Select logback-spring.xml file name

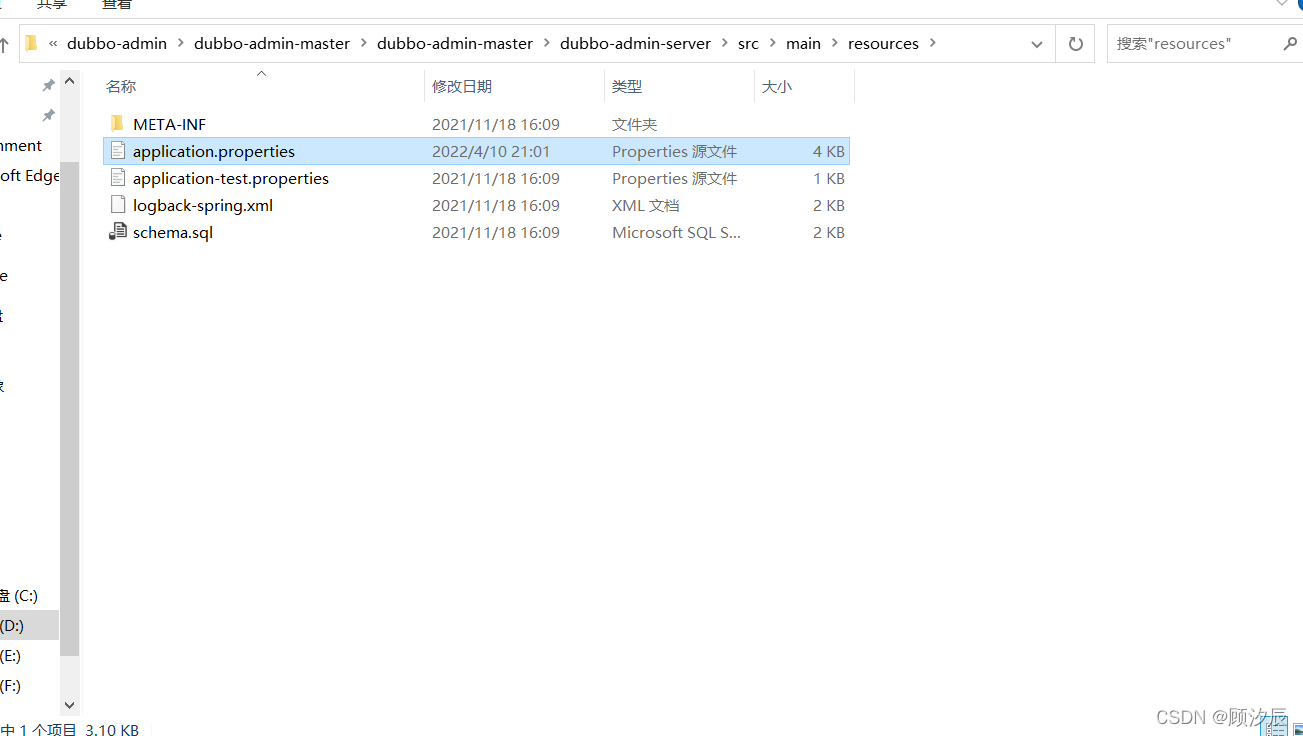(x=203, y=205)
